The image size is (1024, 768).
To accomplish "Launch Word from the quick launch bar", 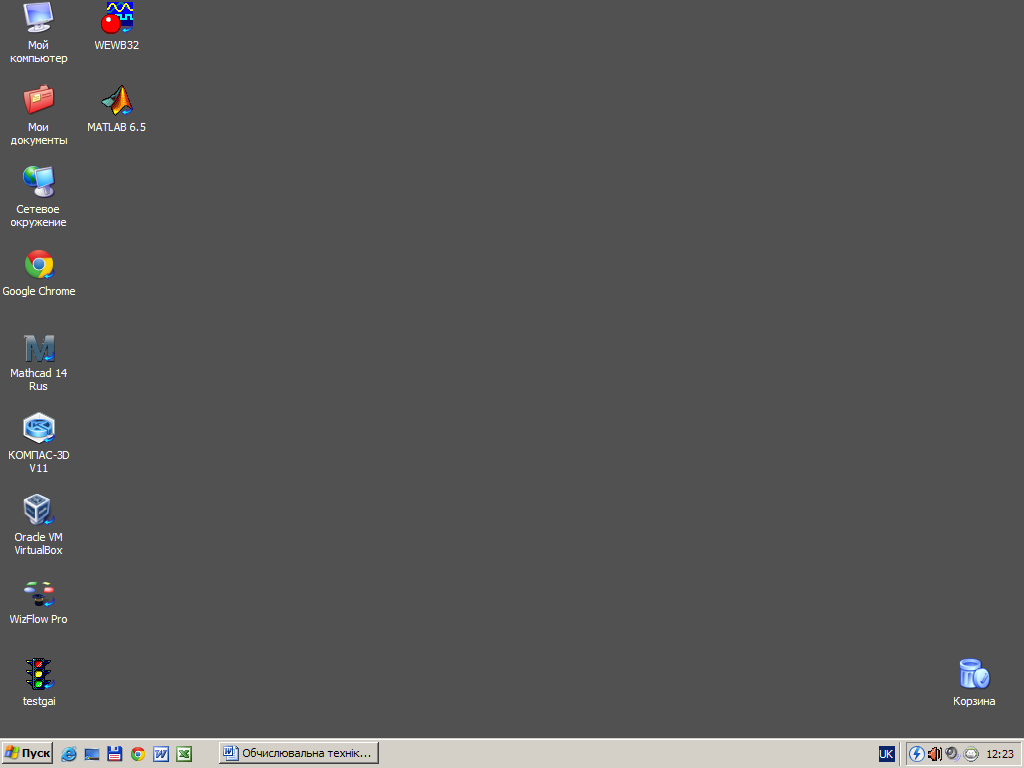I will point(161,754).
